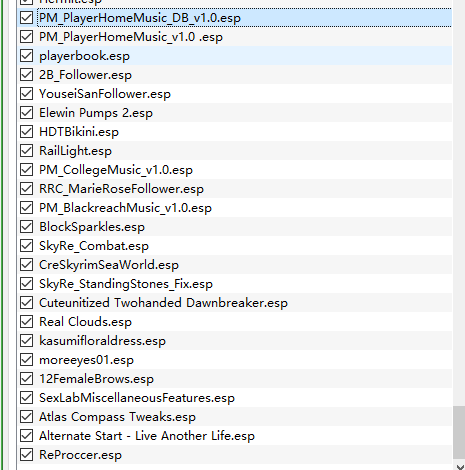Toggle YouseiSanFollower.esp checkbox
Image resolution: width=465 pixels, height=470 pixels.
[x=26, y=94]
